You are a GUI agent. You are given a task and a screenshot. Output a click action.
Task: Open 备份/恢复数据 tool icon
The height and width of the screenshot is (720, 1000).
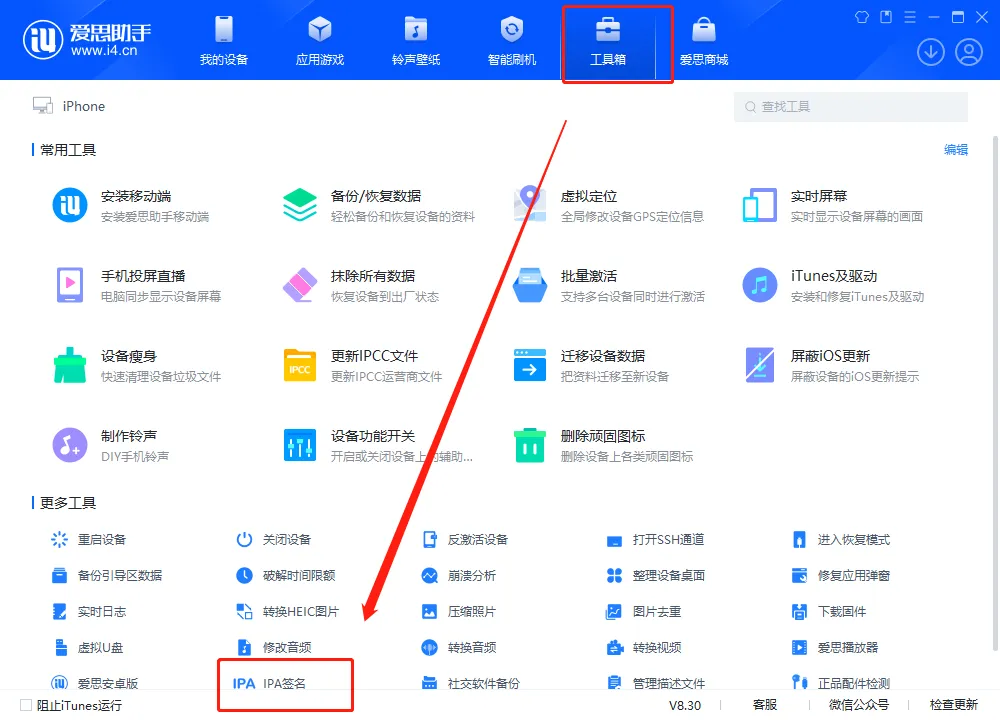(x=300, y=205)
